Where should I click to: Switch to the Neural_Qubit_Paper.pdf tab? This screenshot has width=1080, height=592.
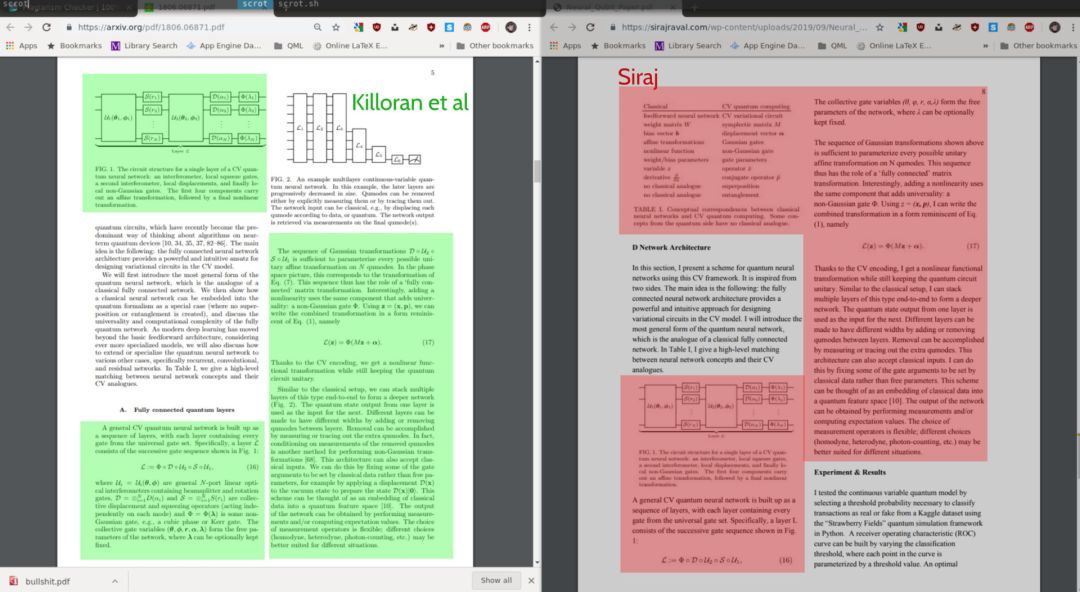click(x=613, y=7)
